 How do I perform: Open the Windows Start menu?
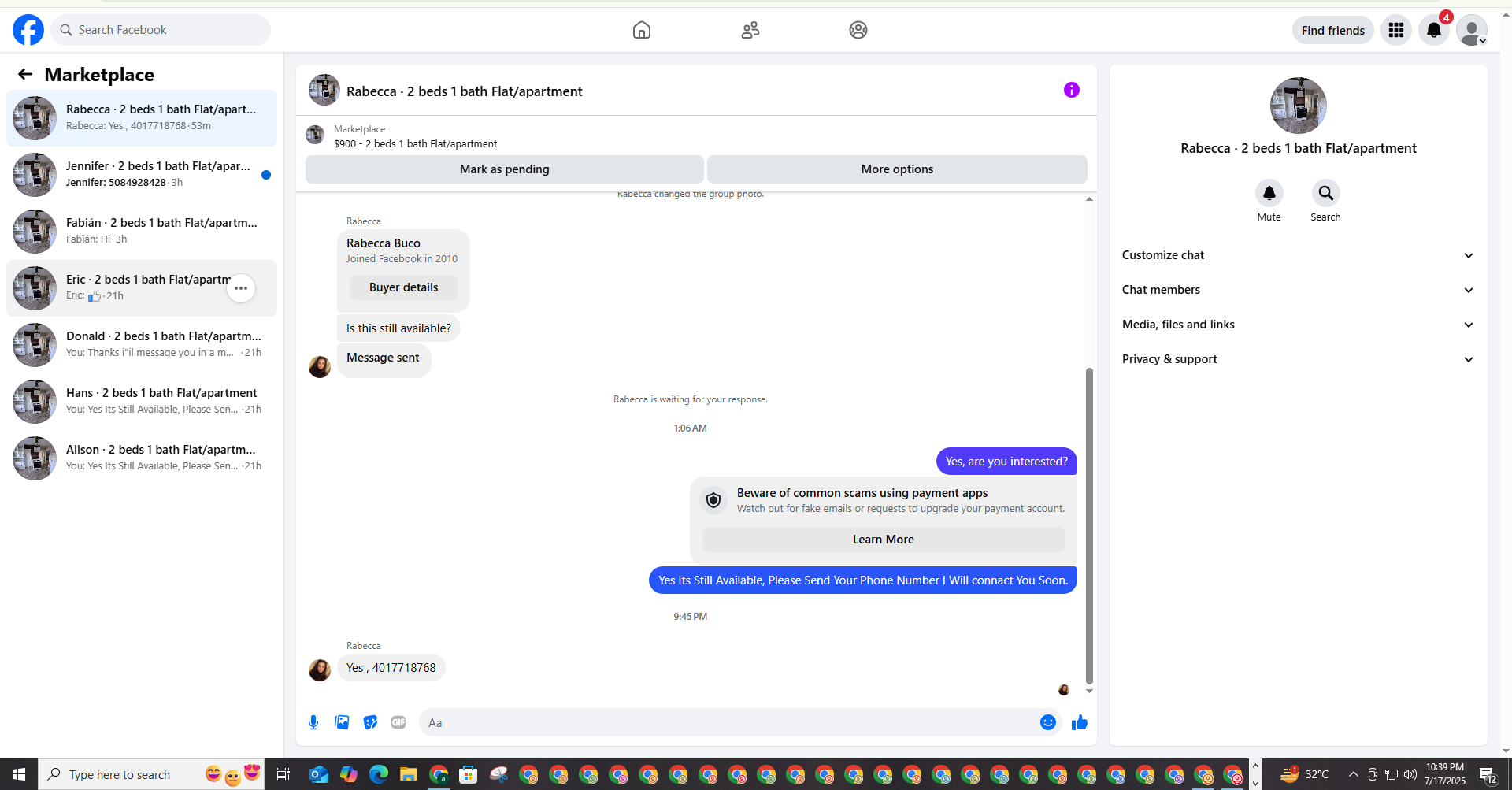tap(19, 774)
